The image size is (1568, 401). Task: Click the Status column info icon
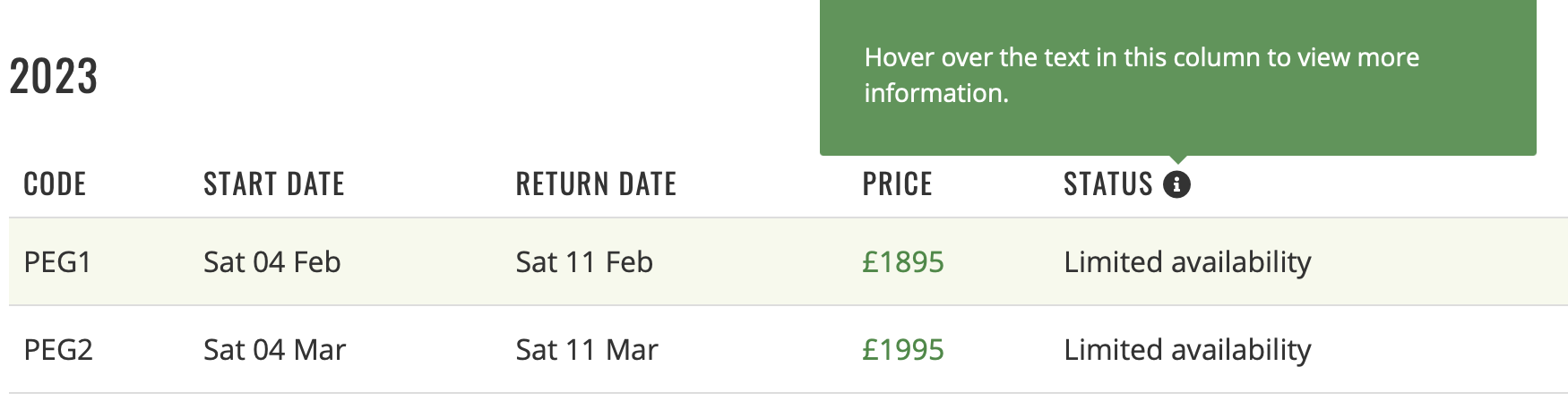[x=1176, y=184]
